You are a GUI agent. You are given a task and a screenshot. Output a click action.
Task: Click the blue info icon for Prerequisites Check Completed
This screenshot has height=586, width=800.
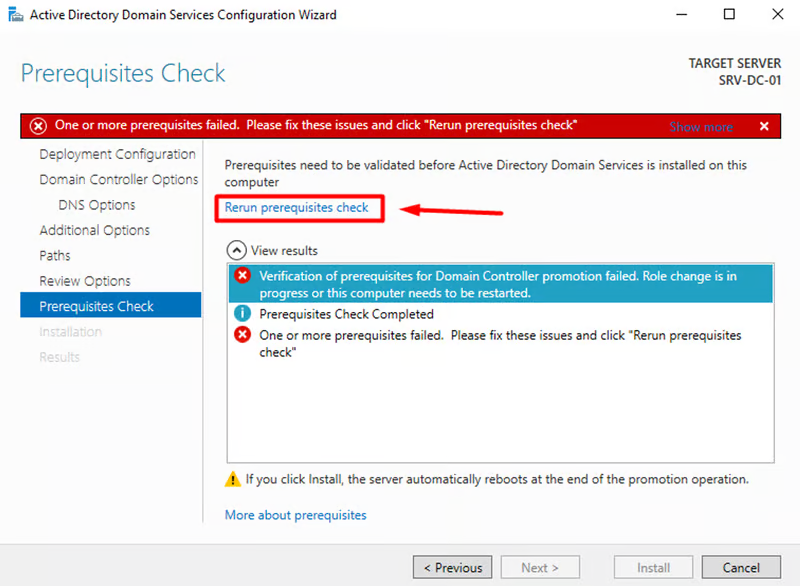click(242, 314)
